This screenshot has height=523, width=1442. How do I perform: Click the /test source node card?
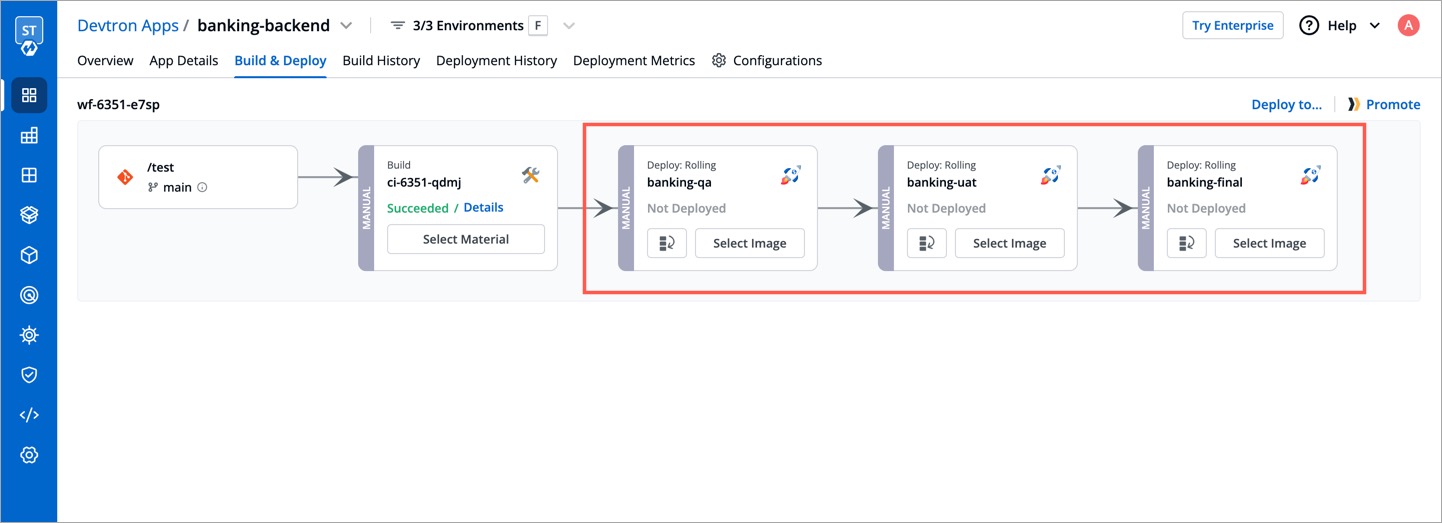pos(198,177)
